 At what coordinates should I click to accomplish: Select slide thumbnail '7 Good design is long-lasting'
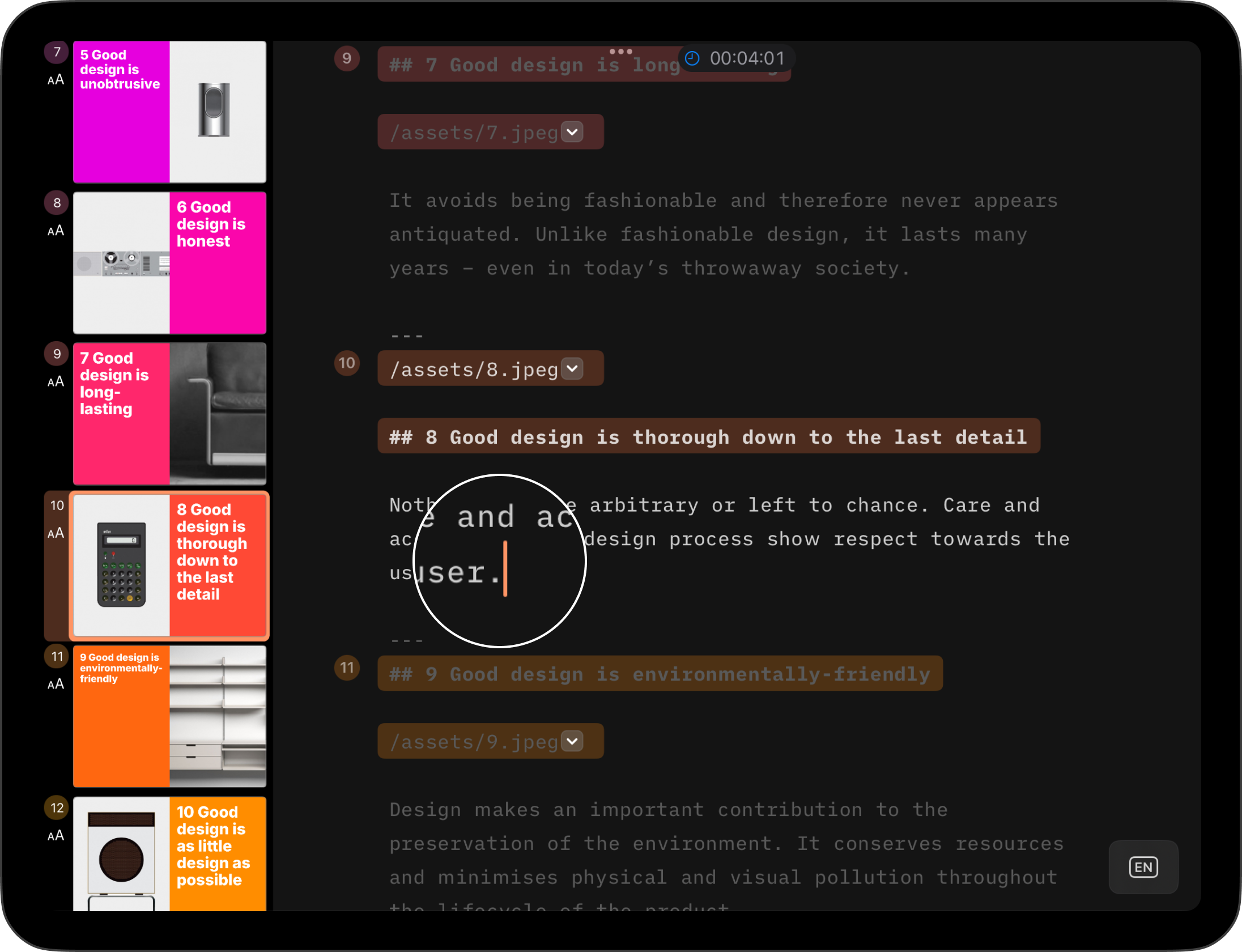pos(169,414)
